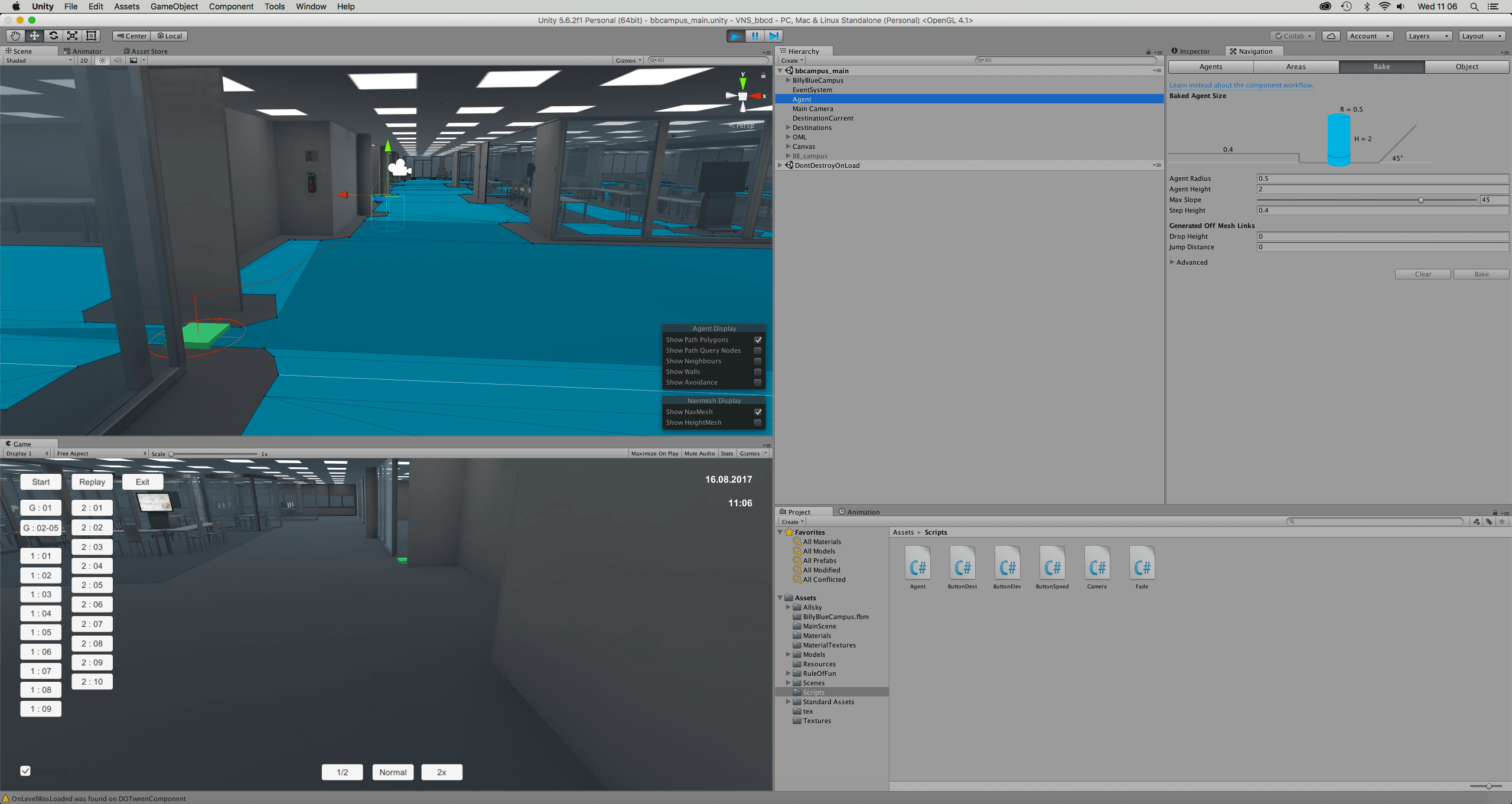
Task: Disable the Show NavMesh checkbox
Action: pos(758,412)
